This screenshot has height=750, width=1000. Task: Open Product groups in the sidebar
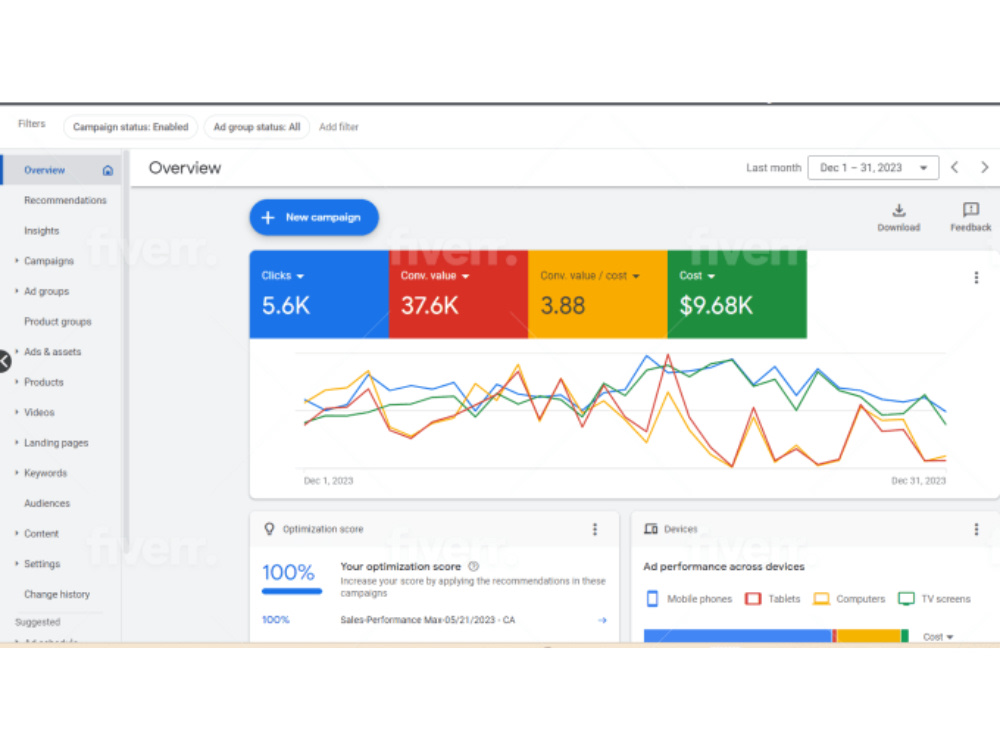(x=57, y=321)
